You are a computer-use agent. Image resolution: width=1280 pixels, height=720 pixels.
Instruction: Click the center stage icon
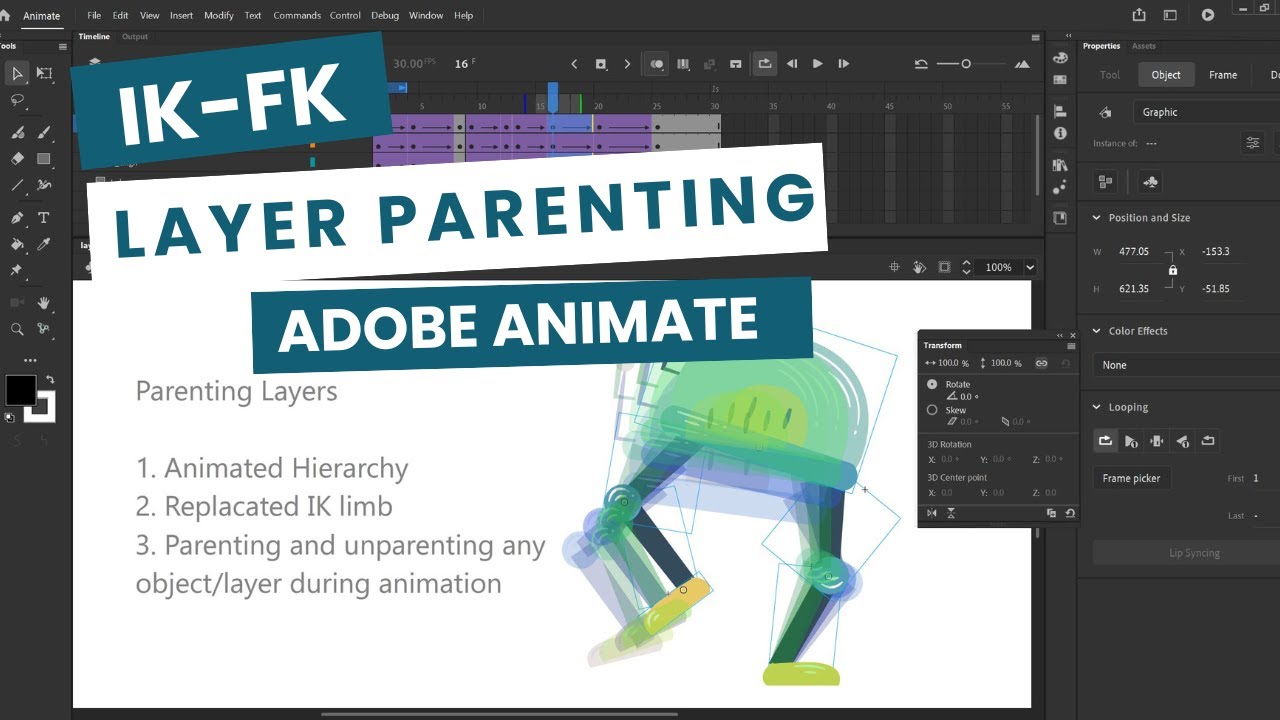pyautogui.click(x=895, y=267)
